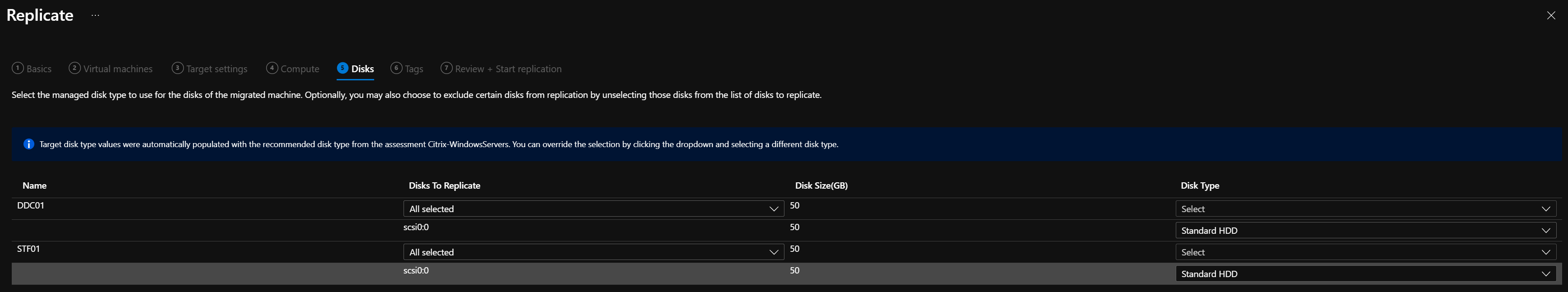
Task: Open DDC01 Disks To Replicate dropdown
Action: pos(593,209)
